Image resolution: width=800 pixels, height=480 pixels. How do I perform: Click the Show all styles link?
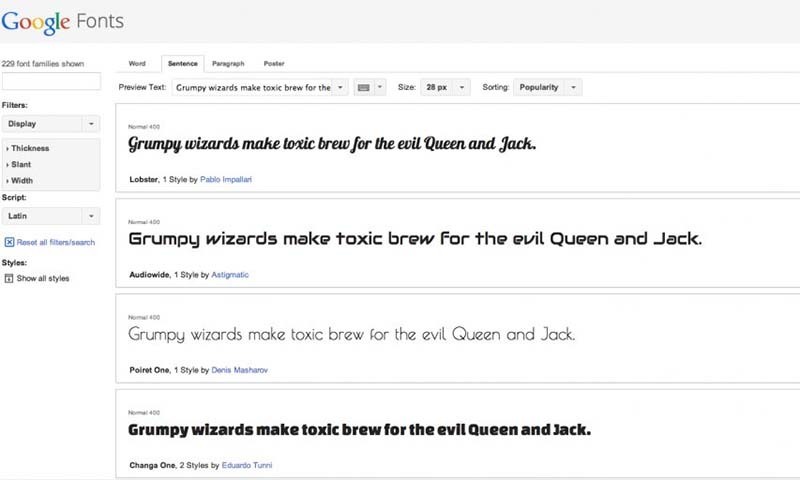click(x=43, y=279)
